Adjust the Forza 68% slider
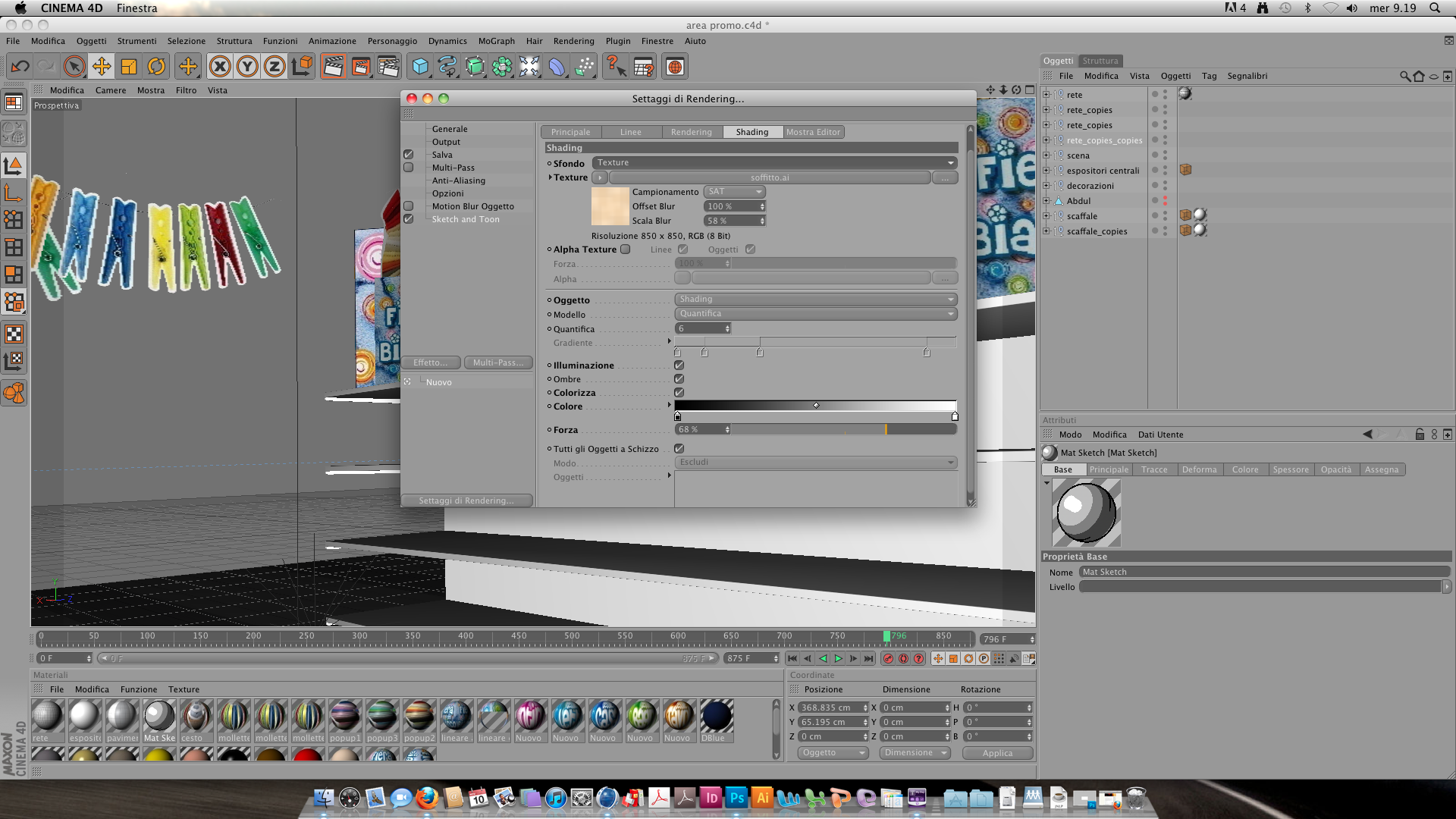Viewport: 1456px width, 819px height. pos(884,430)
